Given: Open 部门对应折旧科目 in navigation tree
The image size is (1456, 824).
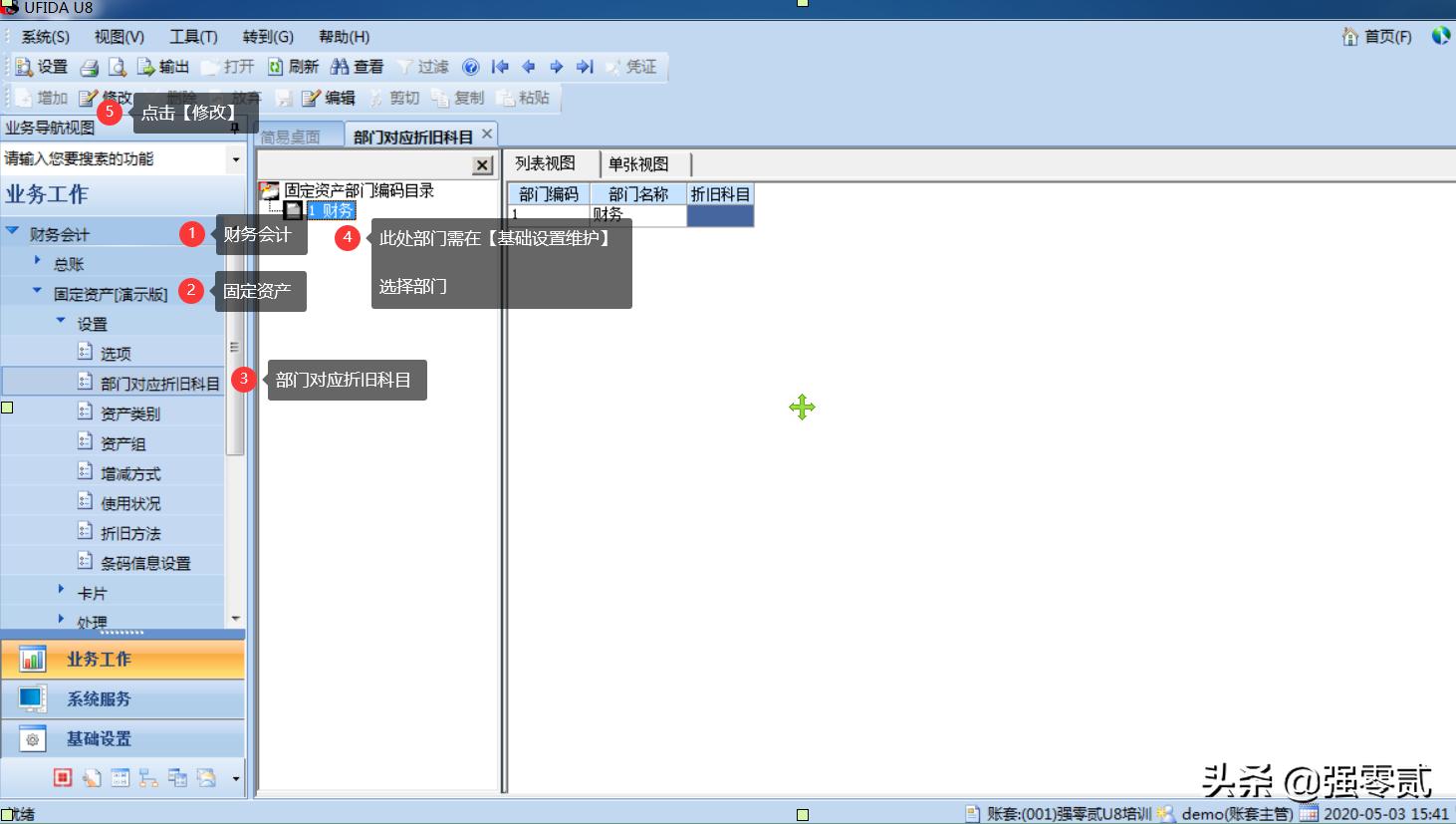Looking at the screenshot, I should (x=159, y=384).
